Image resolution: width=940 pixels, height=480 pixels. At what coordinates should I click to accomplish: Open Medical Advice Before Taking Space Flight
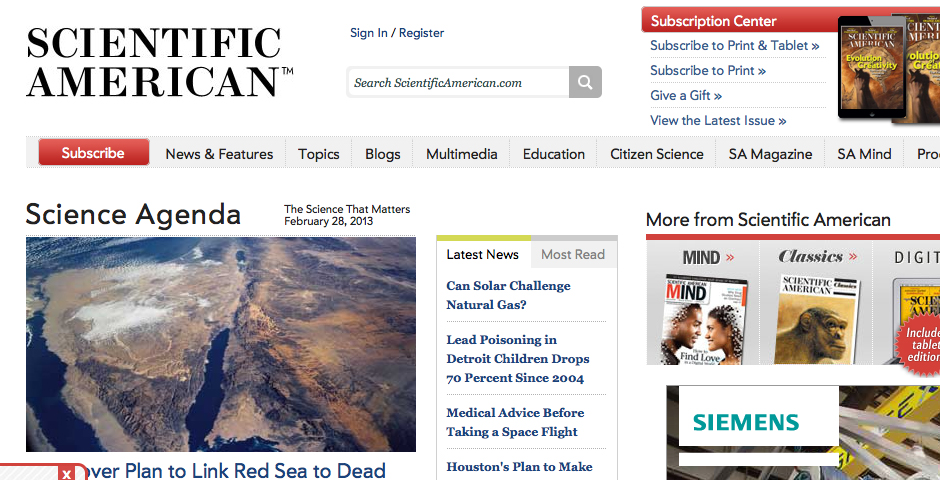coord(515,422)
